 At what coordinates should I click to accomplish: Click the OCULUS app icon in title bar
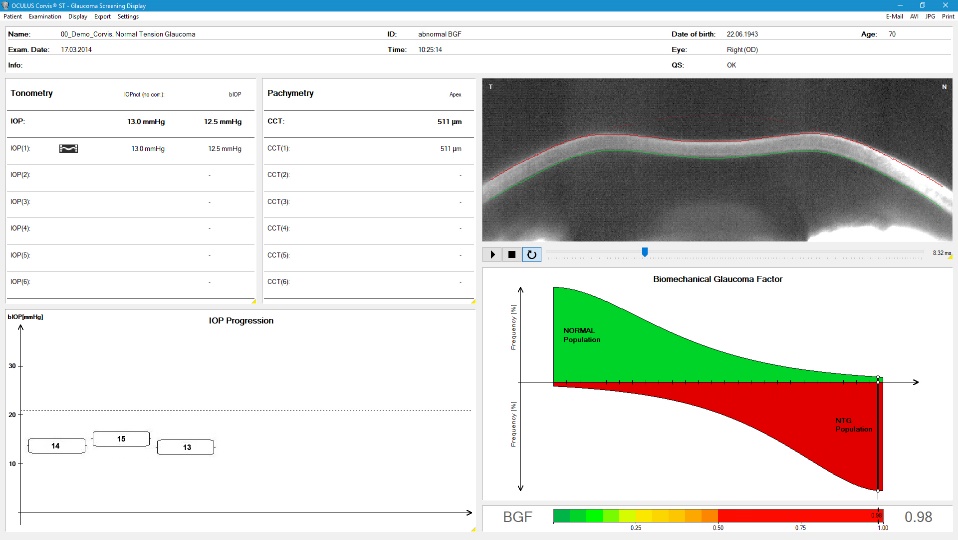pyautogui.click(x=5, y=5)
